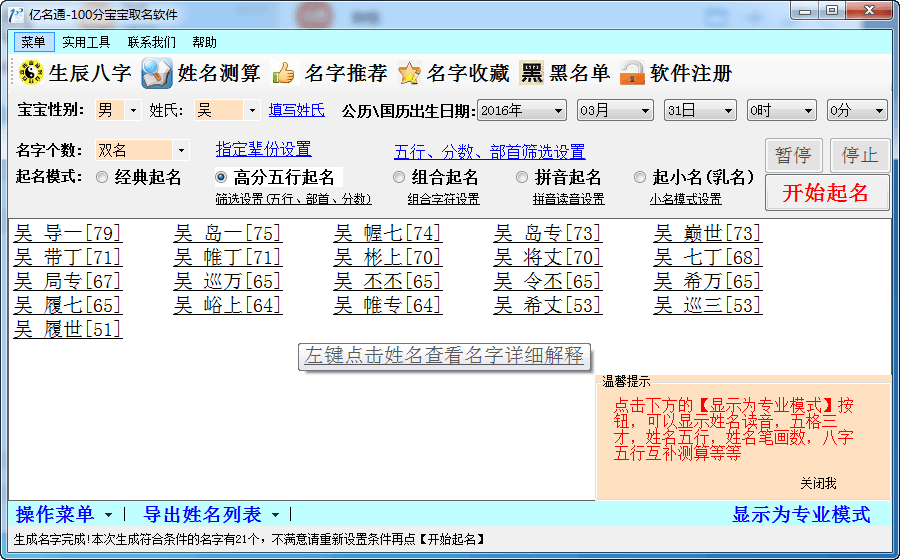Click 关闭我 to dismiss the tip

tap(817, 483)
